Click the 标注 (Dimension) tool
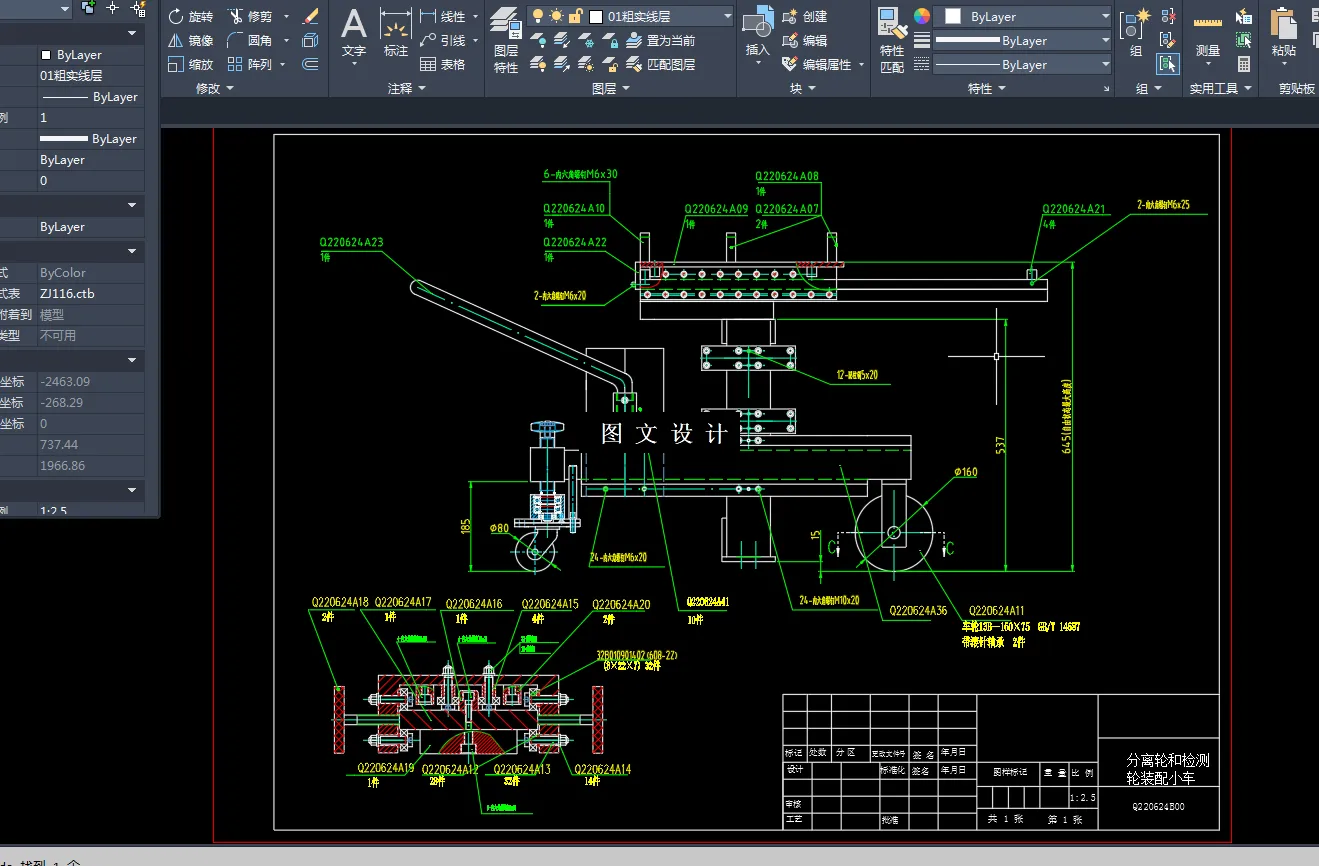 pos(396,36)
